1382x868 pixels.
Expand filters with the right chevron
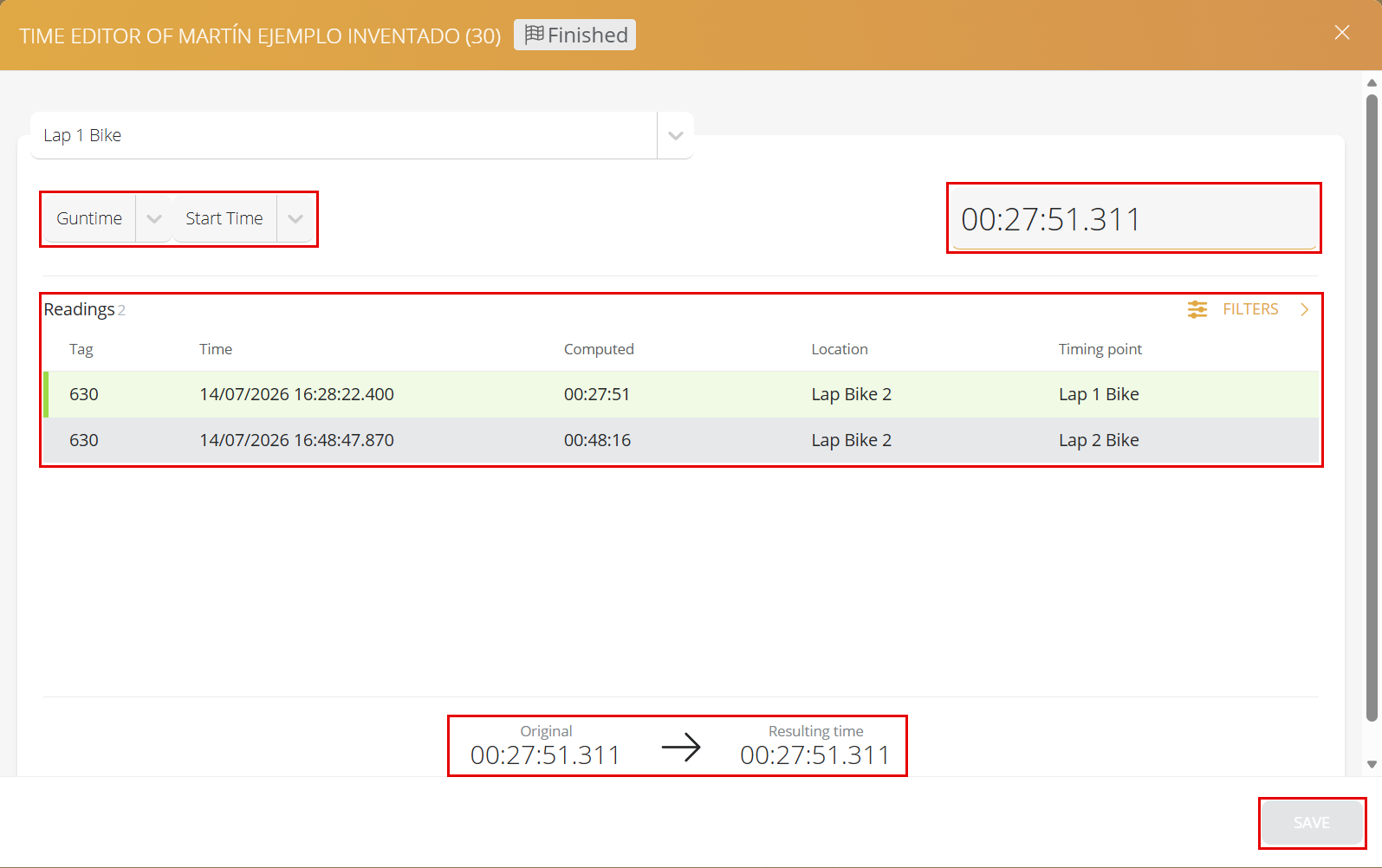click(1305, 309)
